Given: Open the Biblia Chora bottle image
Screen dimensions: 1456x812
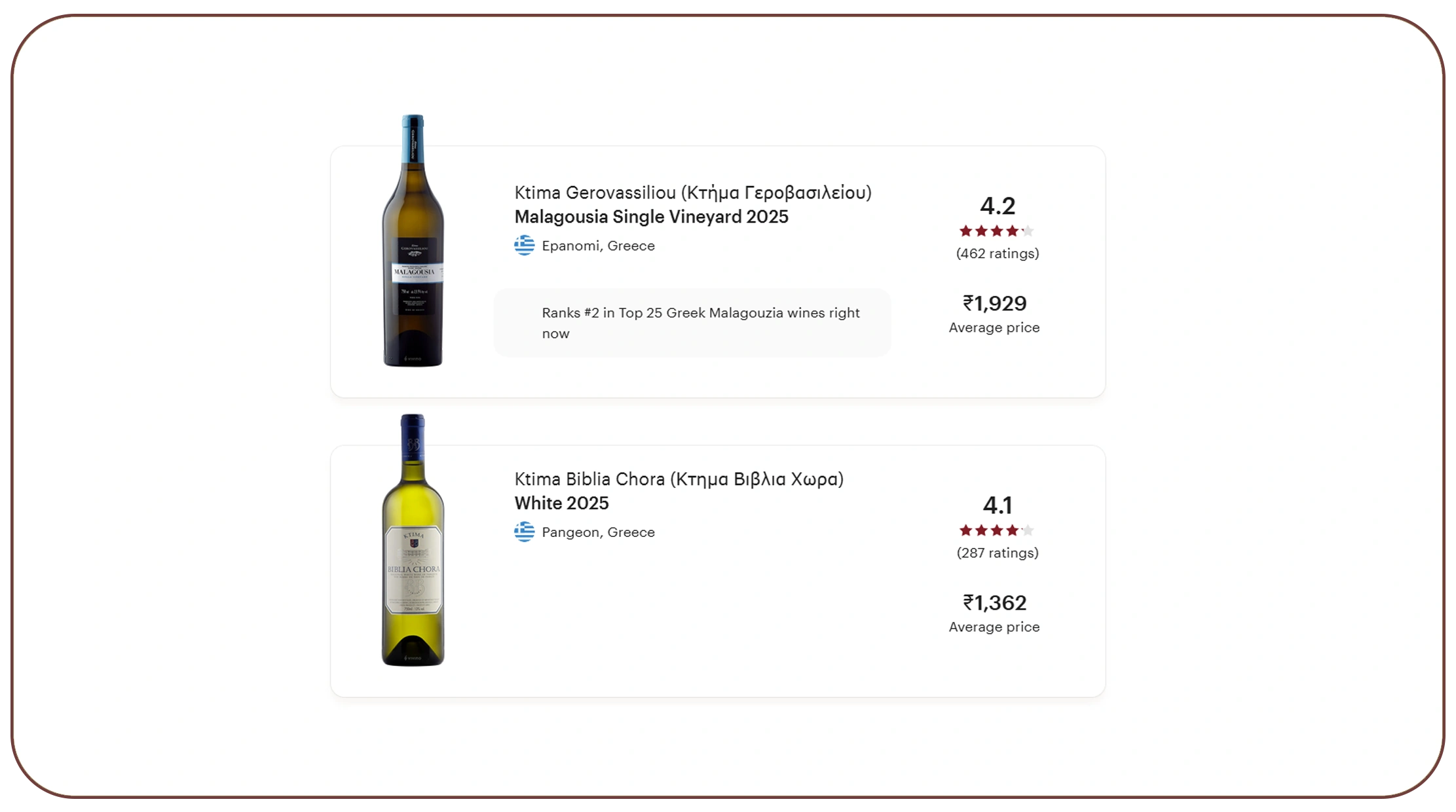Looking at the screenshot, I should (413, 540).
